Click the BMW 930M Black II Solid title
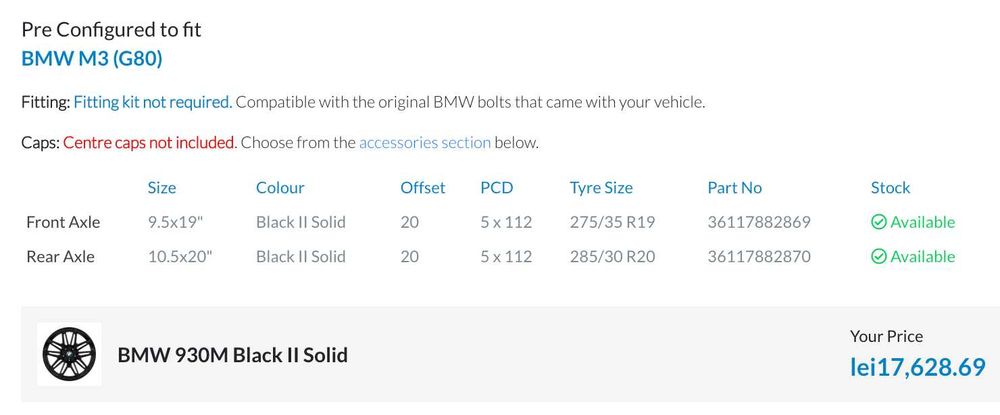This screenshot has width=1000, height=415. pyautogui.click(x=233, y=354)
